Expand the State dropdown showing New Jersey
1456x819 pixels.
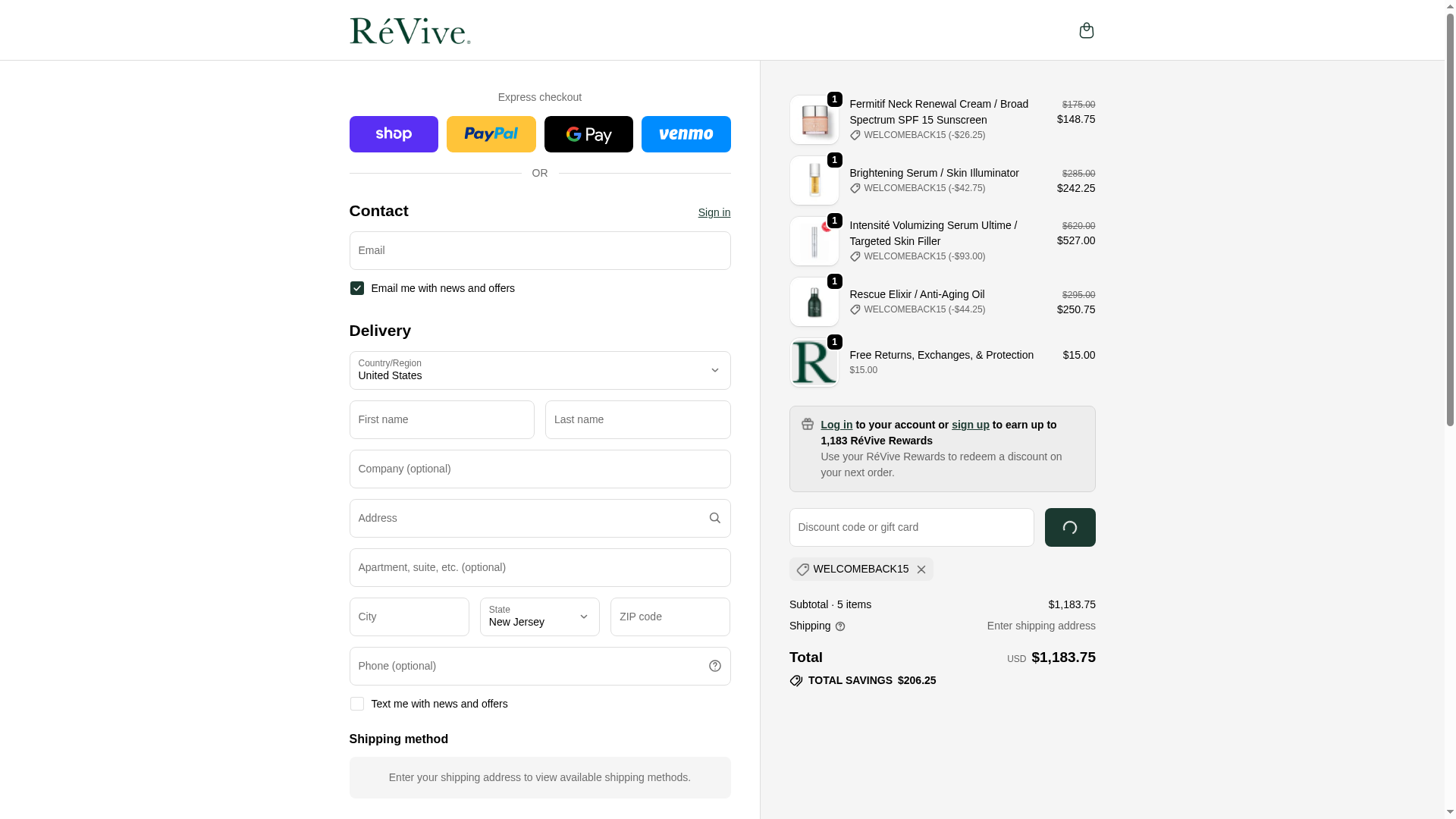point(539,617)
